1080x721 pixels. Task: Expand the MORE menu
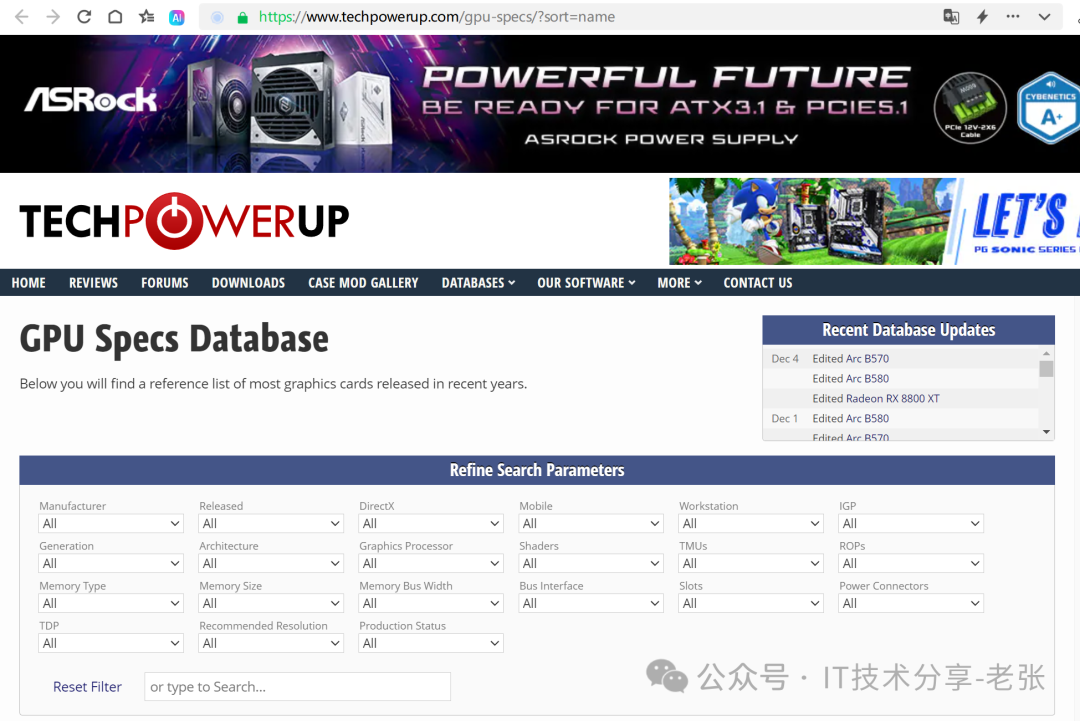pos(679,283)
